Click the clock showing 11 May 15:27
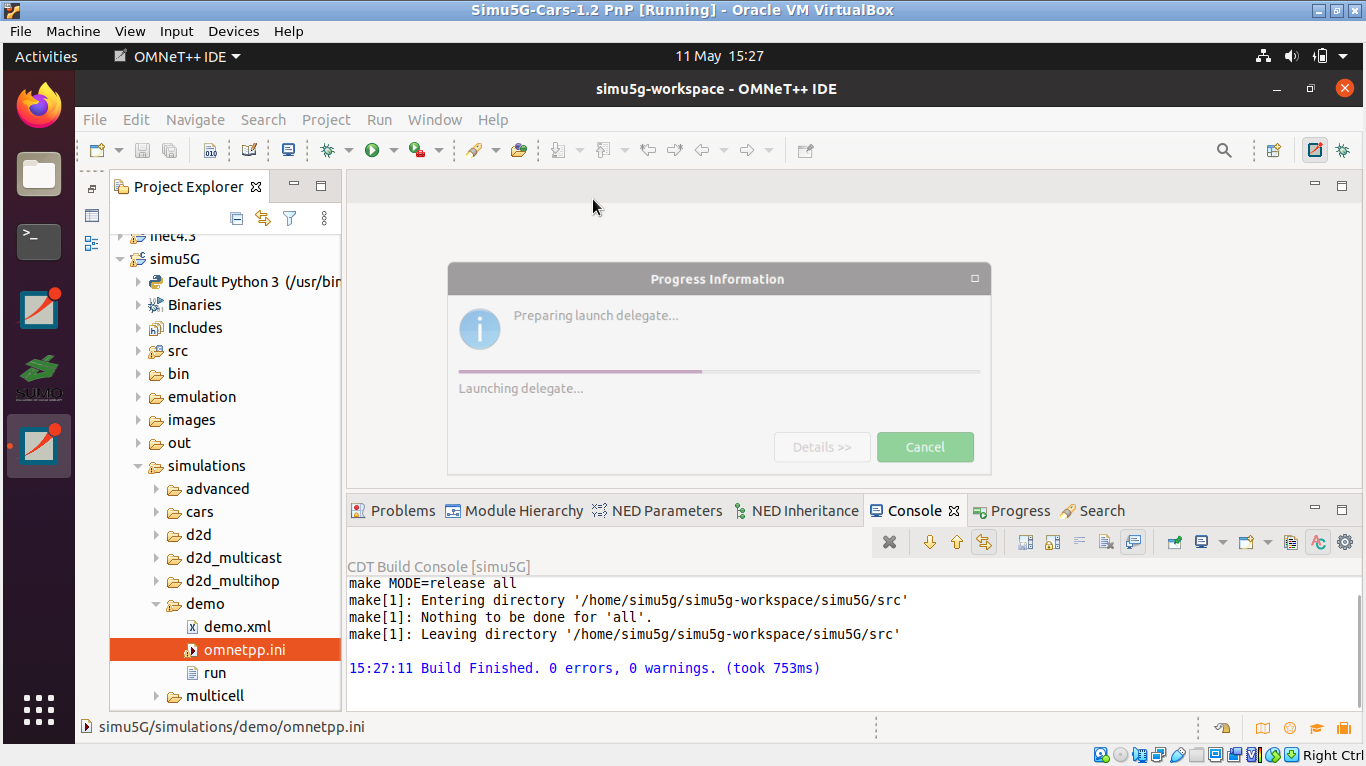This screenshot has width=1366, height=766. [x=719, y=57]
